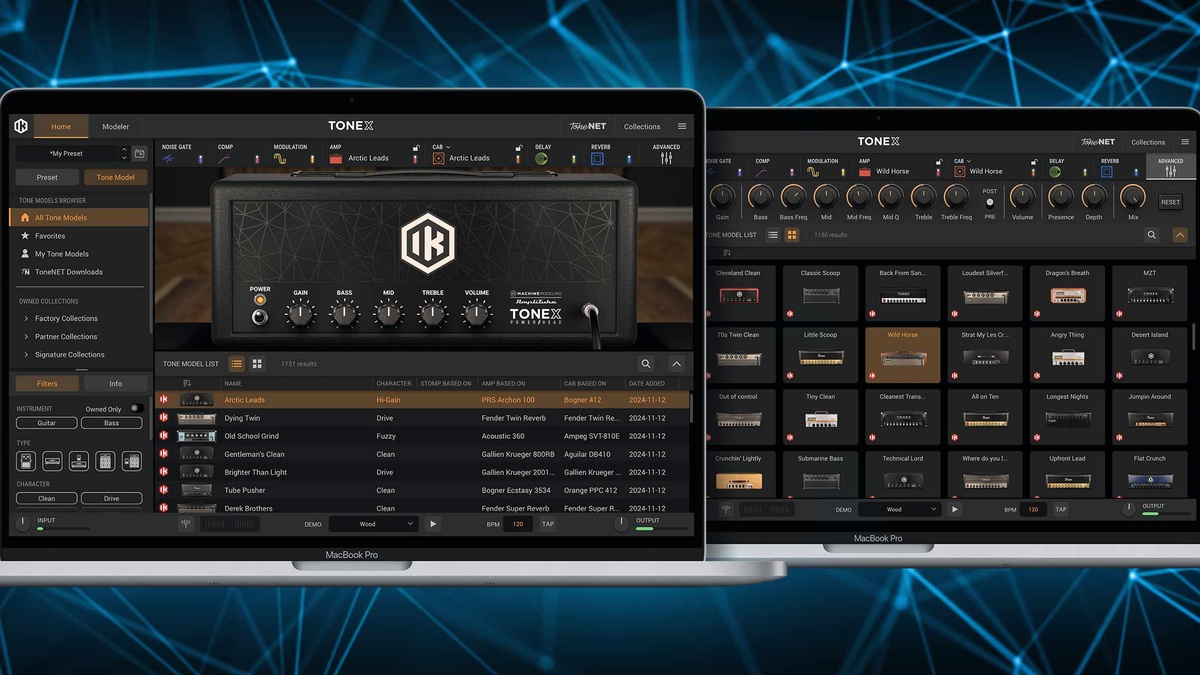
Task: Select last type filter icon in Type row
Action: [x=131, y=461]
